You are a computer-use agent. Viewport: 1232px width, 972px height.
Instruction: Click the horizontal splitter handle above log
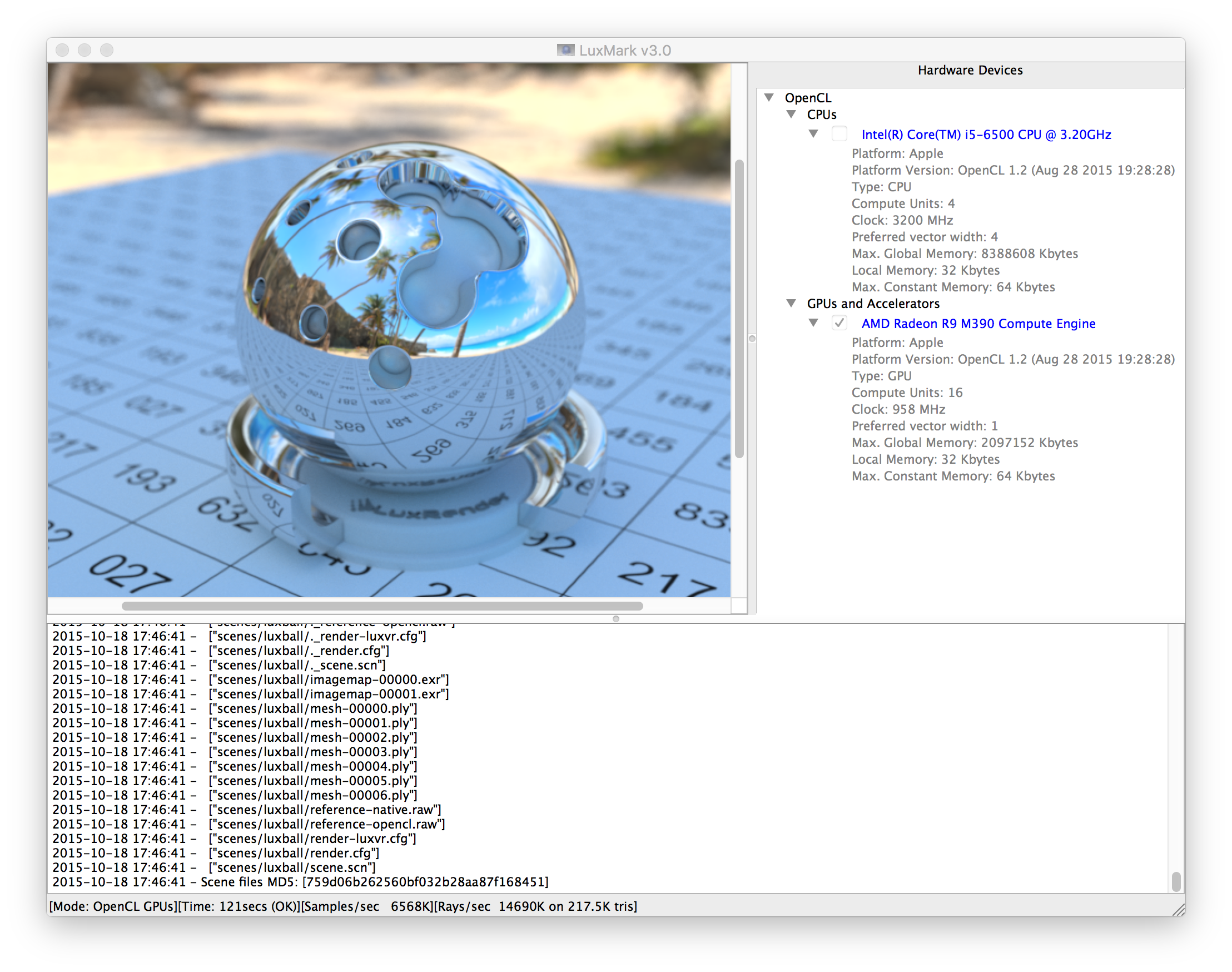tap(615, 618)
